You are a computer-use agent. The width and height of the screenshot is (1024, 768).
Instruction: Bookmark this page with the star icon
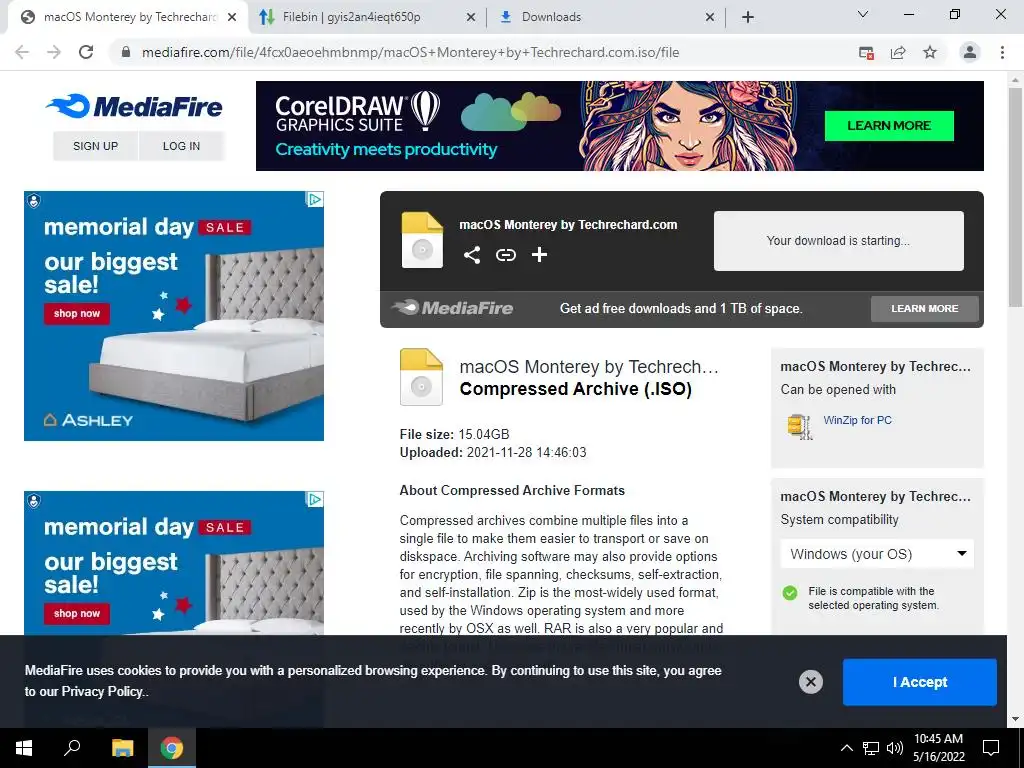pyautogui.click(x=930, y=52)
